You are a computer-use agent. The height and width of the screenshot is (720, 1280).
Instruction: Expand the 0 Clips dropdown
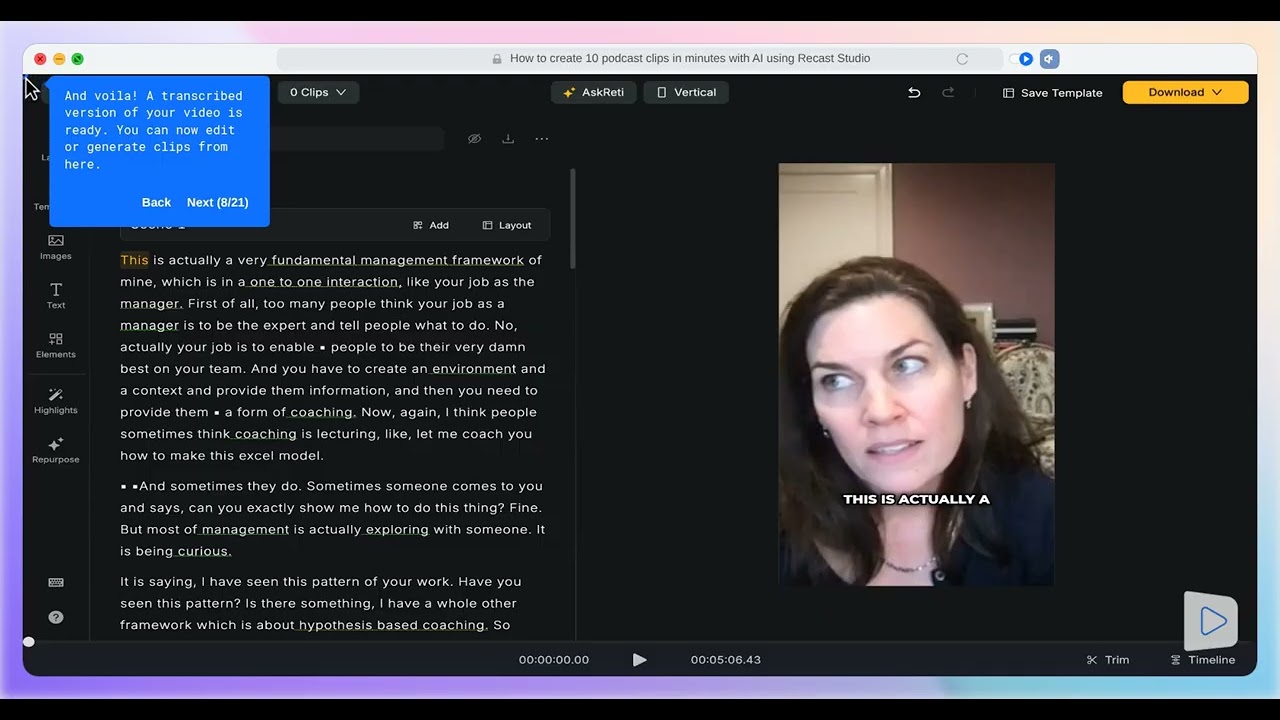(318, 92)
